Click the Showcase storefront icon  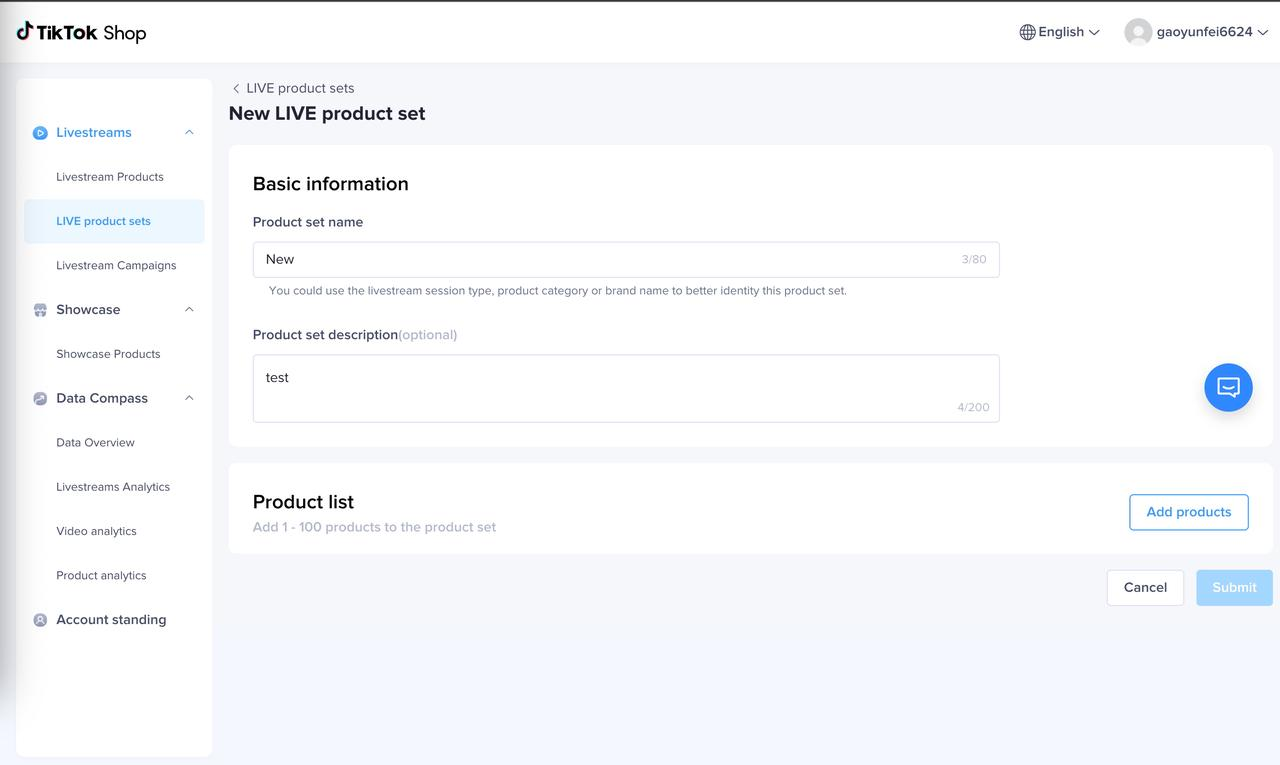tap(40, 310)
